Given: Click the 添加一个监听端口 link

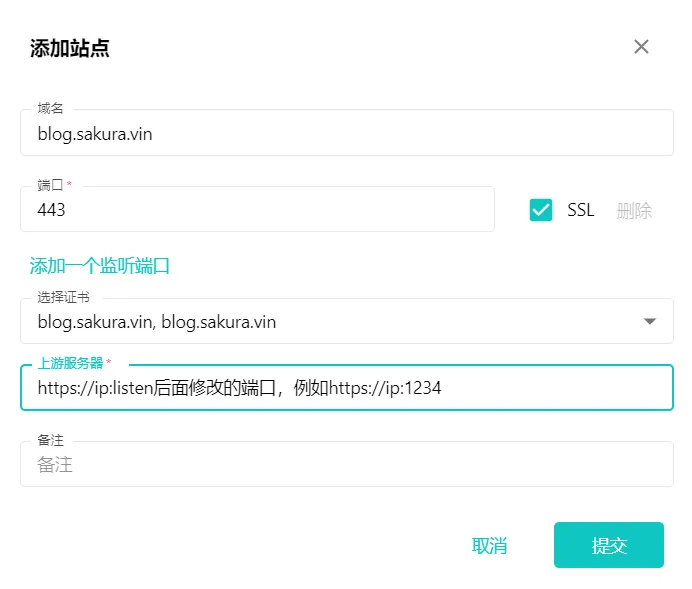Looking at the screenshot, I should 100,266.
